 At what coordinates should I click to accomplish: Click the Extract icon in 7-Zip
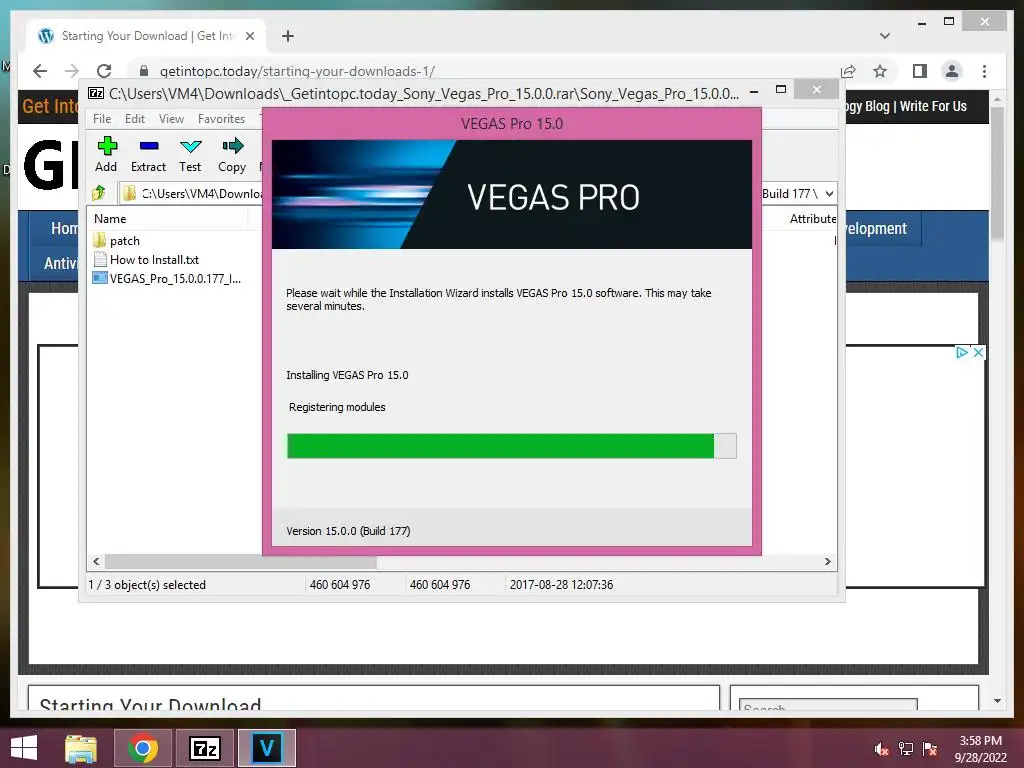pos(148,155)
